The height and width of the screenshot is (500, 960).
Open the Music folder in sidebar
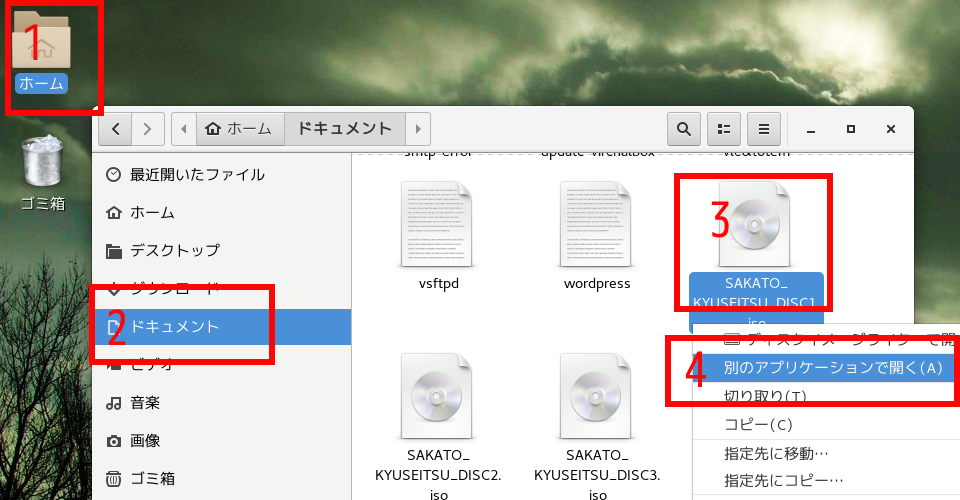click(x=145, y=403)
